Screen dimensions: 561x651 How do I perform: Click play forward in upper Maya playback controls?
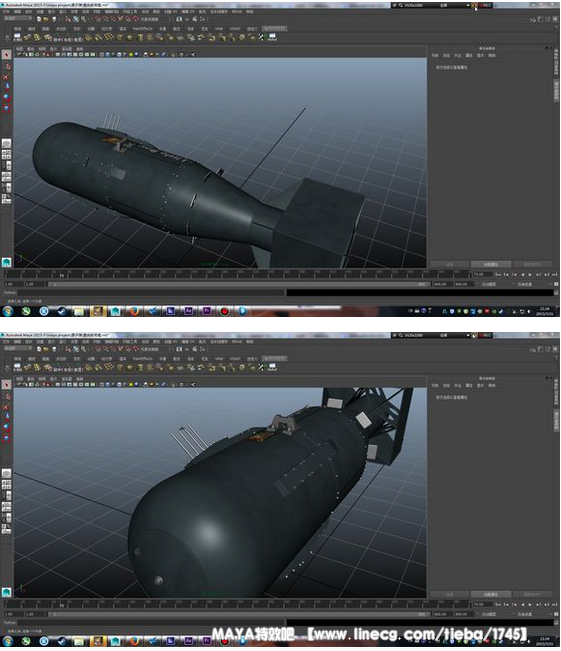click(x=531, y=274)
